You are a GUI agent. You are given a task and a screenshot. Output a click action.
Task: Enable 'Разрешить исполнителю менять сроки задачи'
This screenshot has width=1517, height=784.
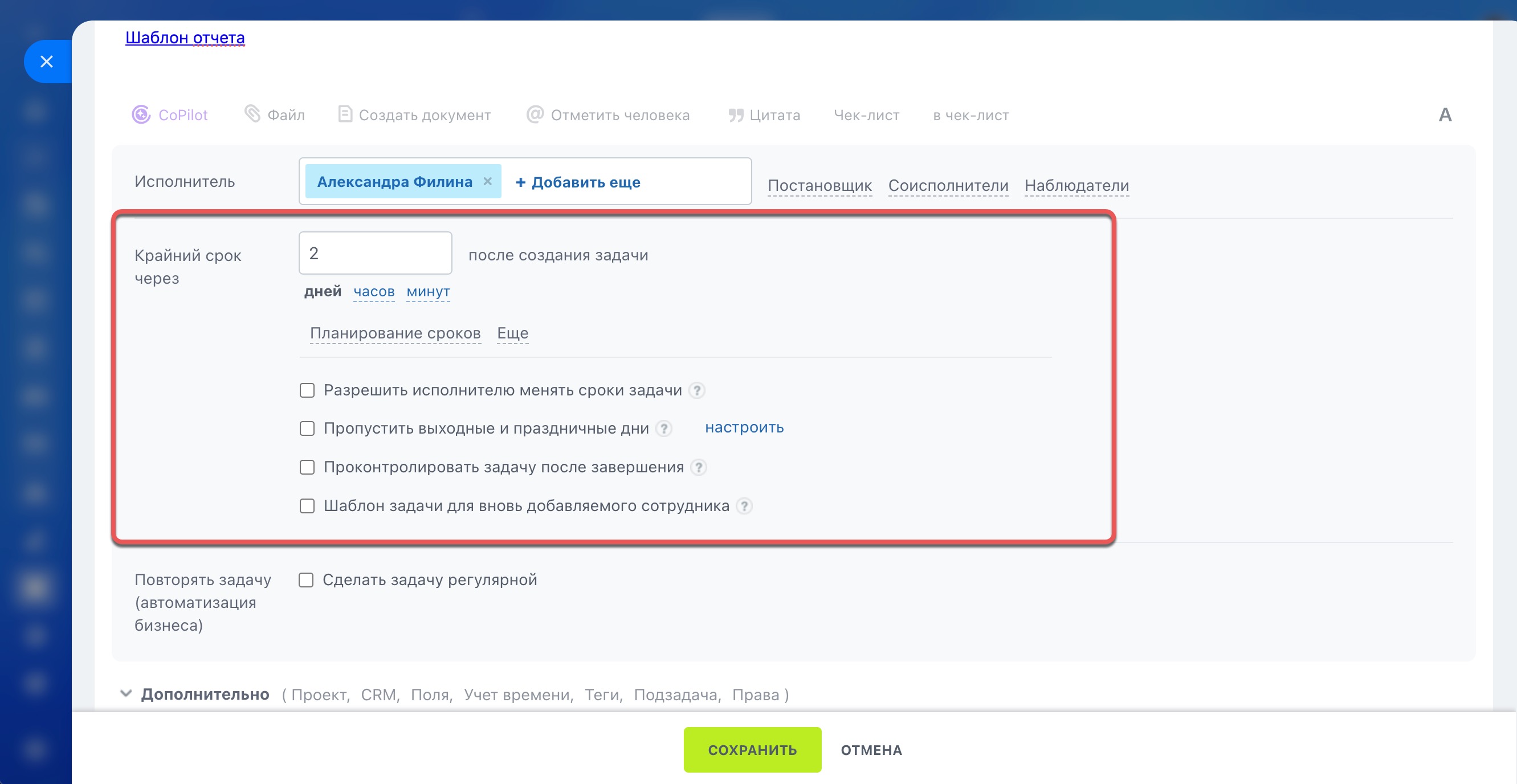click(x=307, y=390)
